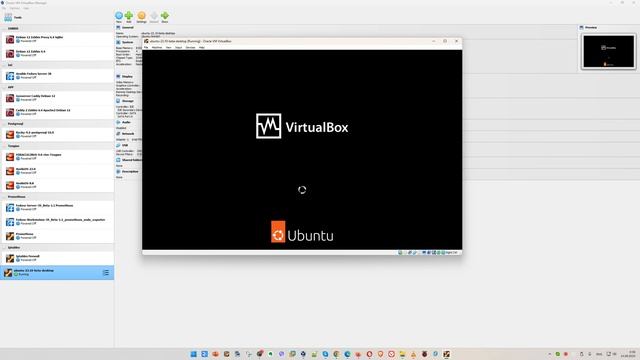This screenshot has height=360, width=640.
Task: Click the USB section icon in details
Action: tap(118, 145)
